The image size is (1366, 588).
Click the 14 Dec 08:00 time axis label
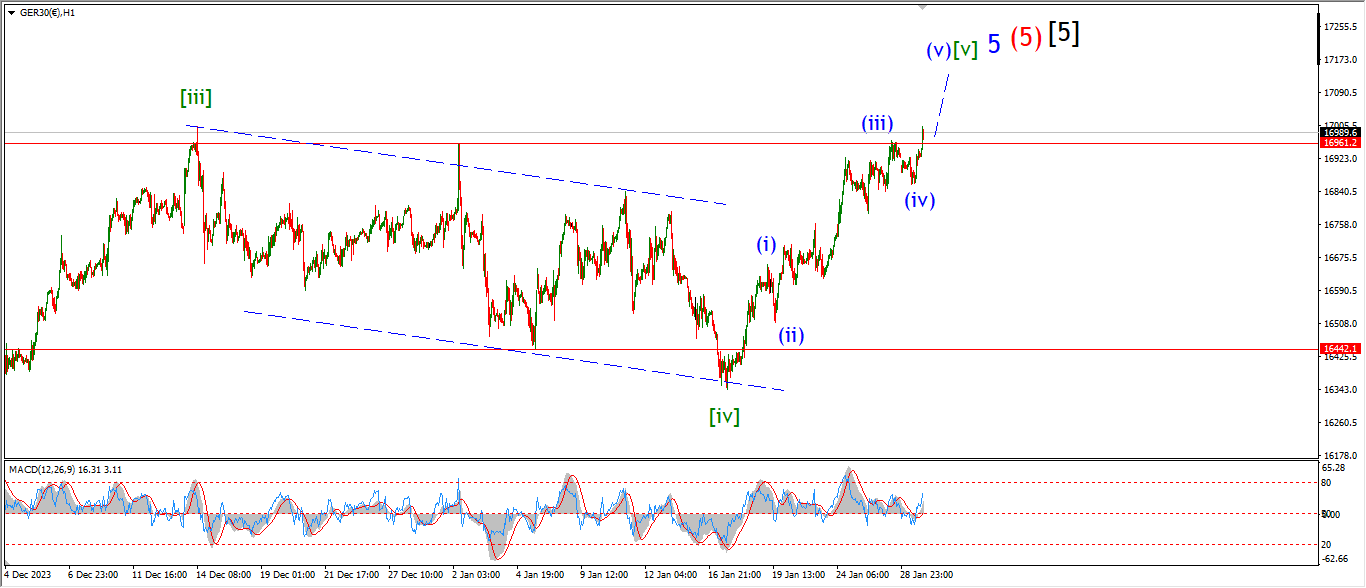[226, 576]
